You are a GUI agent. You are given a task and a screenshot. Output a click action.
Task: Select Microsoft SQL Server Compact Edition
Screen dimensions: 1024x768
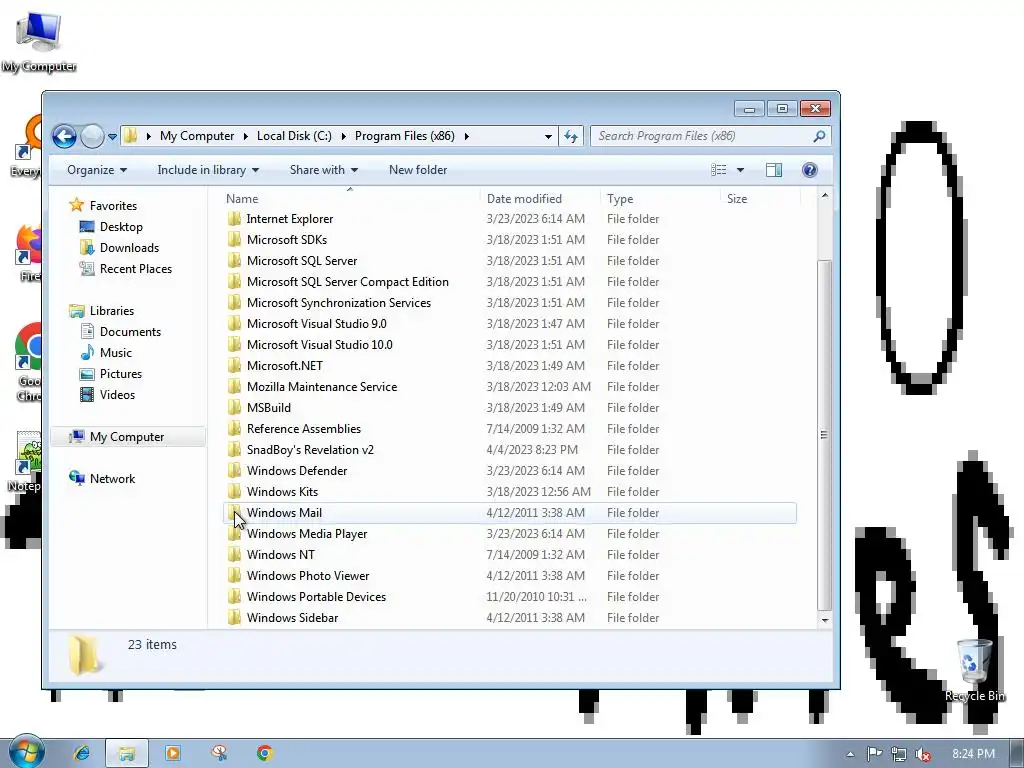click(x=347, y=281)
